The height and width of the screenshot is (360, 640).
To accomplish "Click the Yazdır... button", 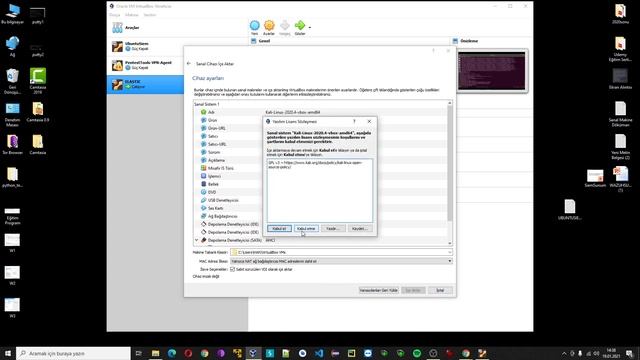I will point(333,229).
